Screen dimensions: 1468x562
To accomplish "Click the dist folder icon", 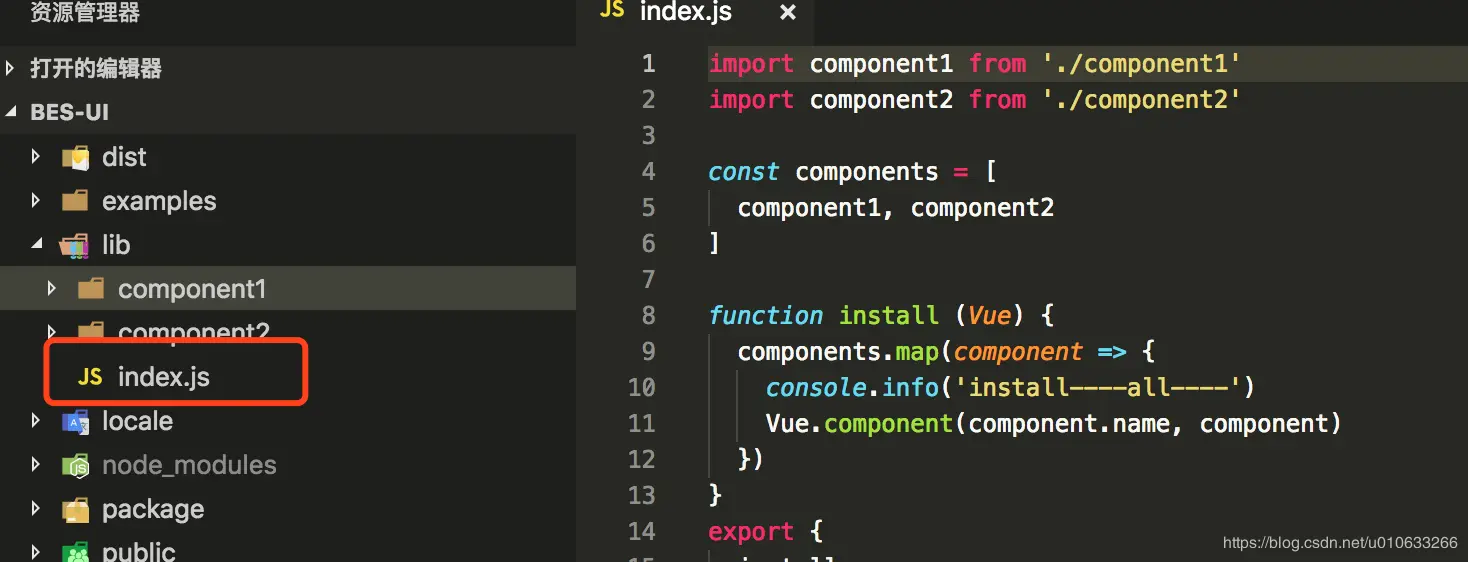I will coord(75,157).
